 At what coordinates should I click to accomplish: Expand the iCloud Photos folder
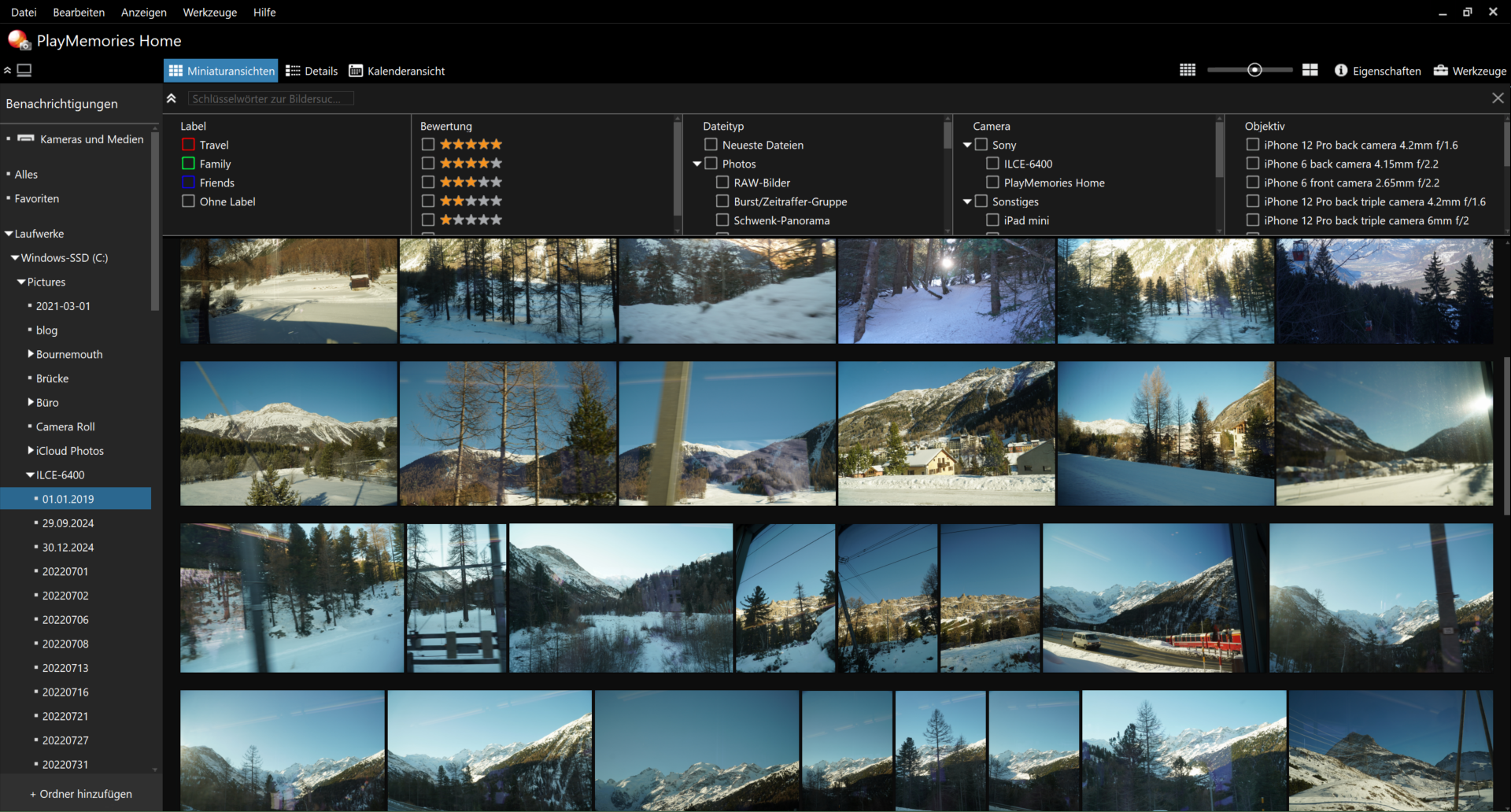point(31,450)
